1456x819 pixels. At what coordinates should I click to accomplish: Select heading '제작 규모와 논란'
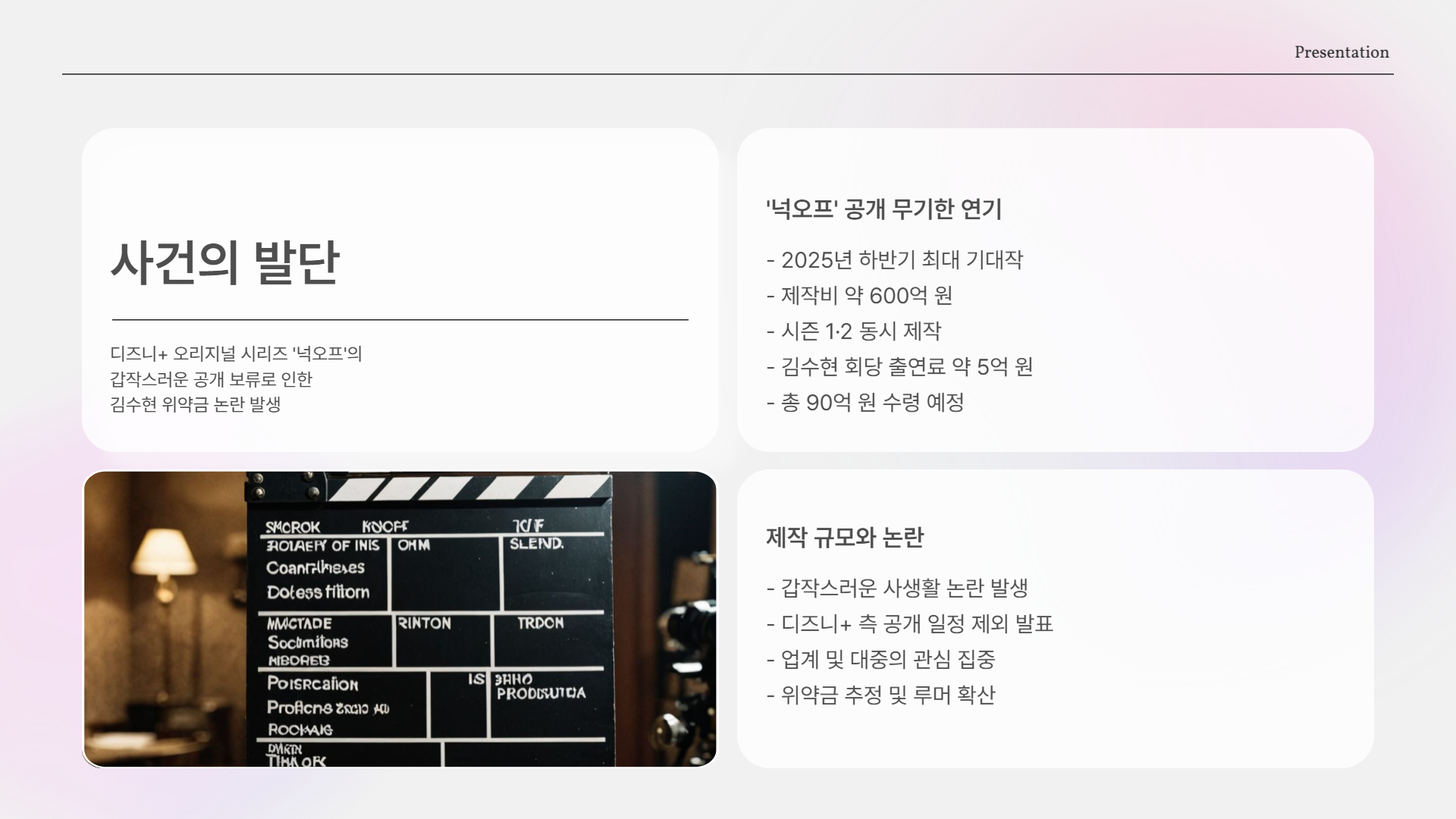tap(844, 538)
